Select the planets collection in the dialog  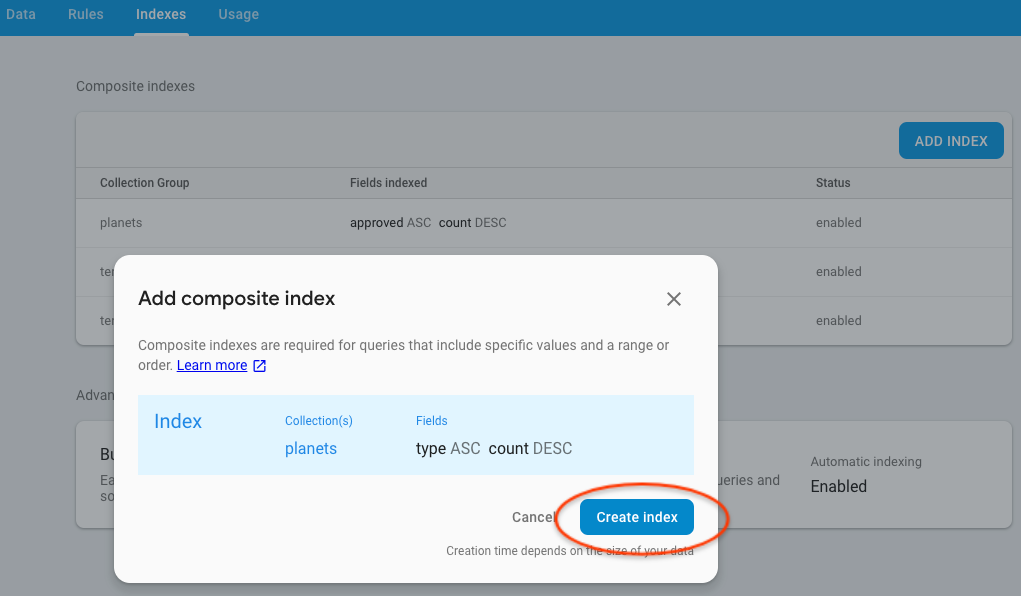click(x=311, y=449)
